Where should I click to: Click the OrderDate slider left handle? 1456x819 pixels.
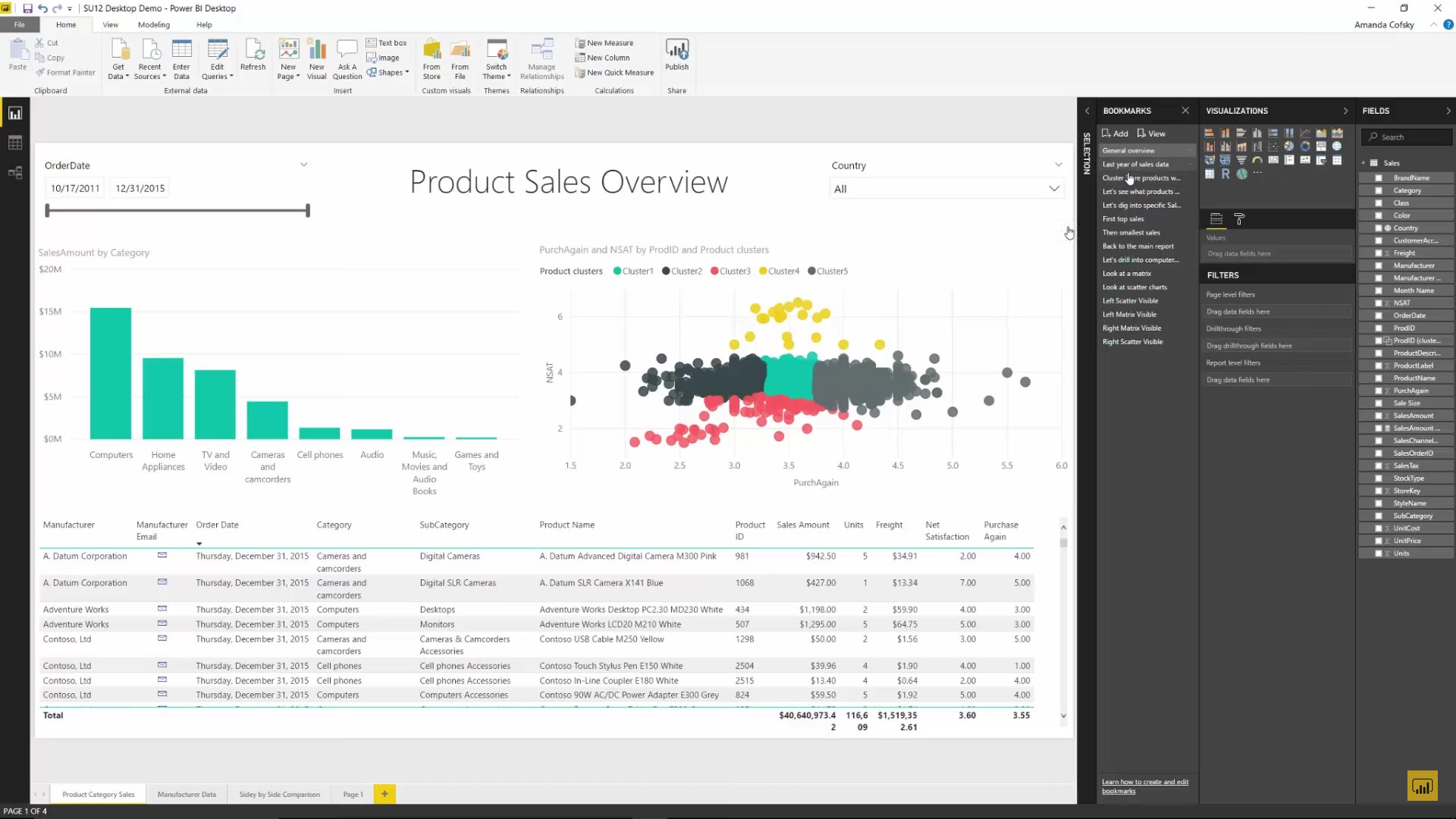[47, 210]
